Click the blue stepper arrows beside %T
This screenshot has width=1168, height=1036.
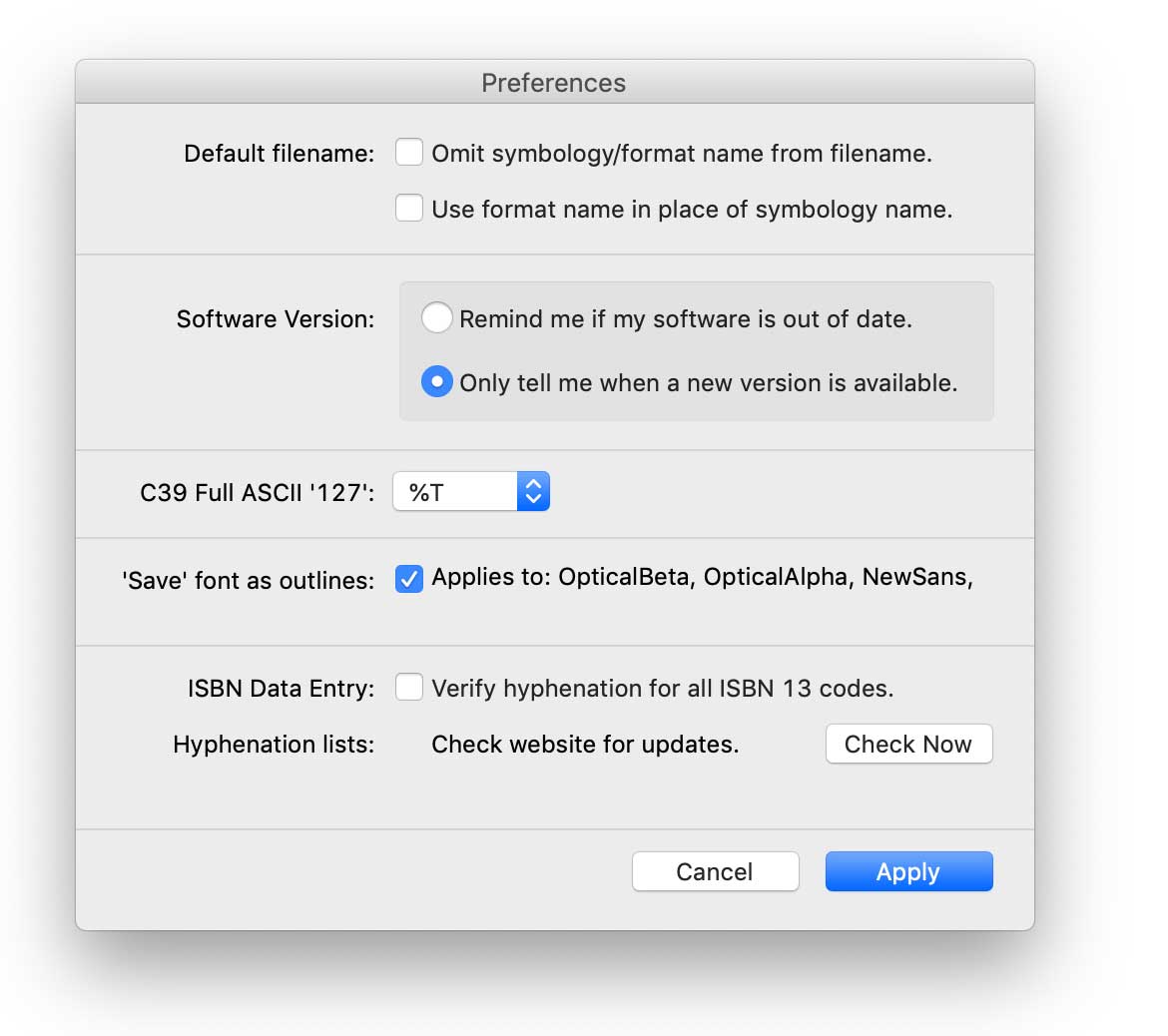[x=533, y=491]
